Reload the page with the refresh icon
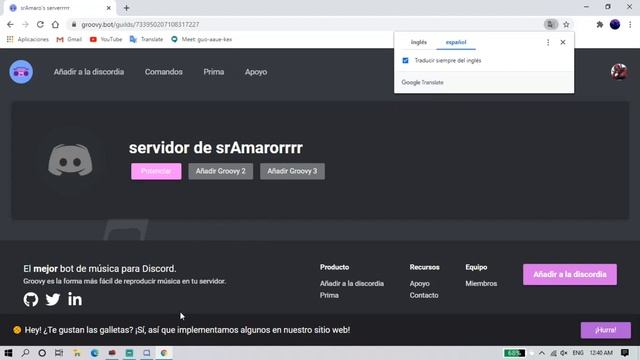Image resolution: width=640 pixels, height=360 pixels. pyautogui.click(x=40, y=24)
